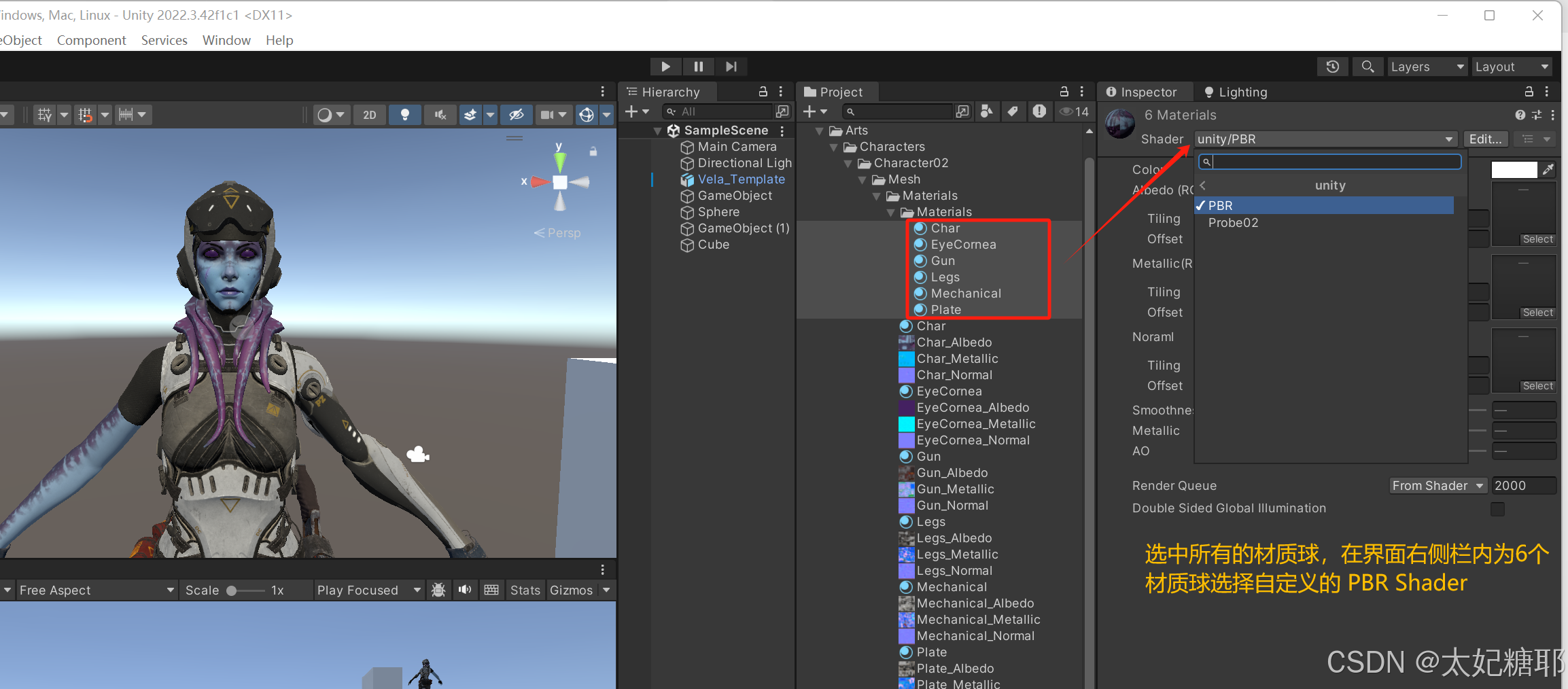
Task: Open Gizmos dropdown arrow in Scene toolbar
Action: tap(607, 115)
